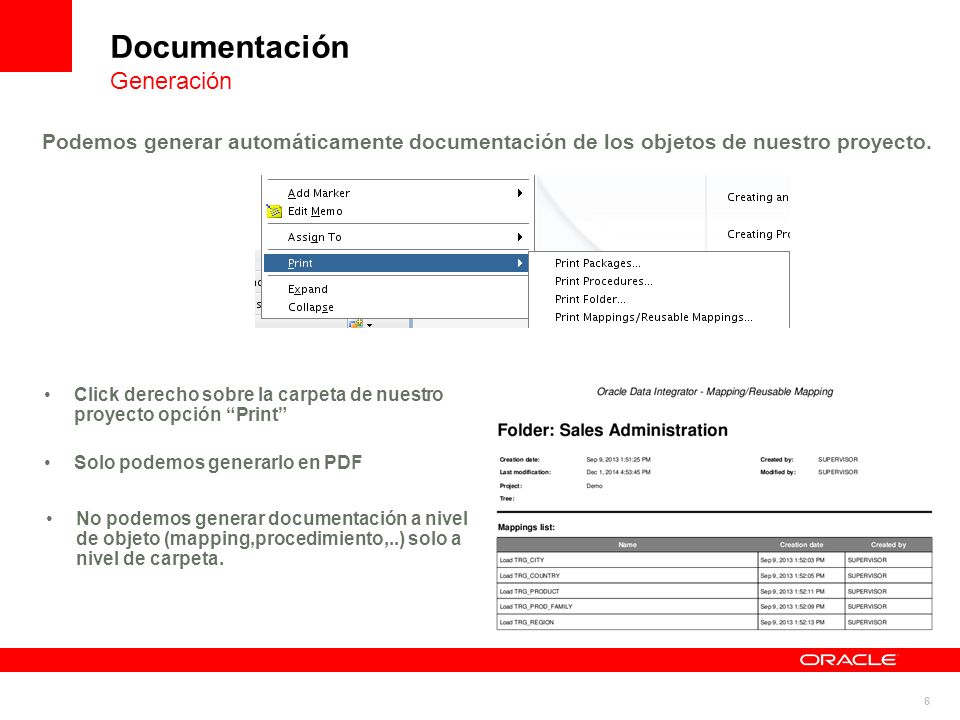Select the highlighted Print menu item
960x720 pixels.
397,263
